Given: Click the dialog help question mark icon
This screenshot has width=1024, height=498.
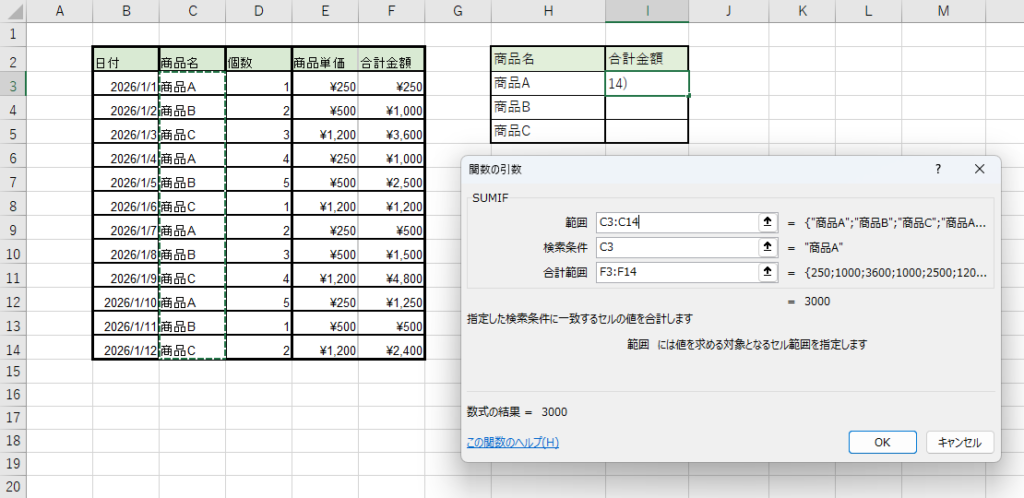Looking at the screenshot, I should tap(938, 169).
